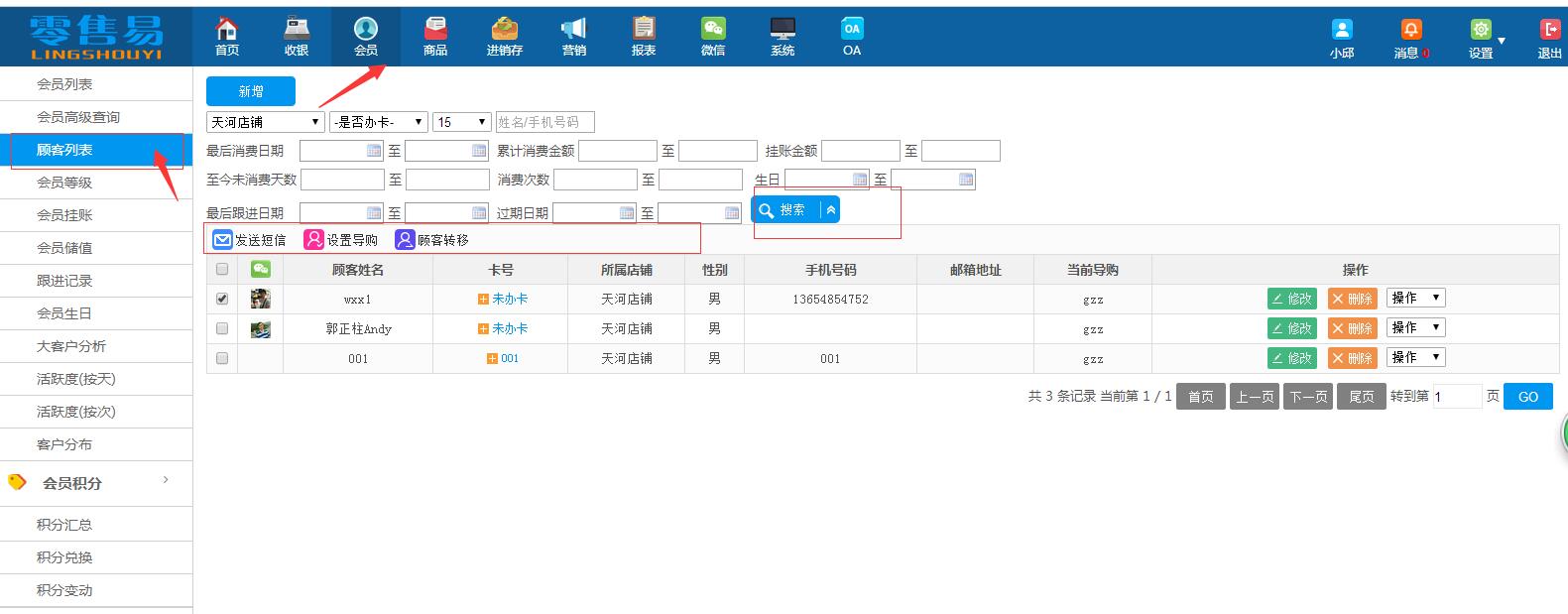Click the 姓名/手机号码 search input field

pos(544,122)
